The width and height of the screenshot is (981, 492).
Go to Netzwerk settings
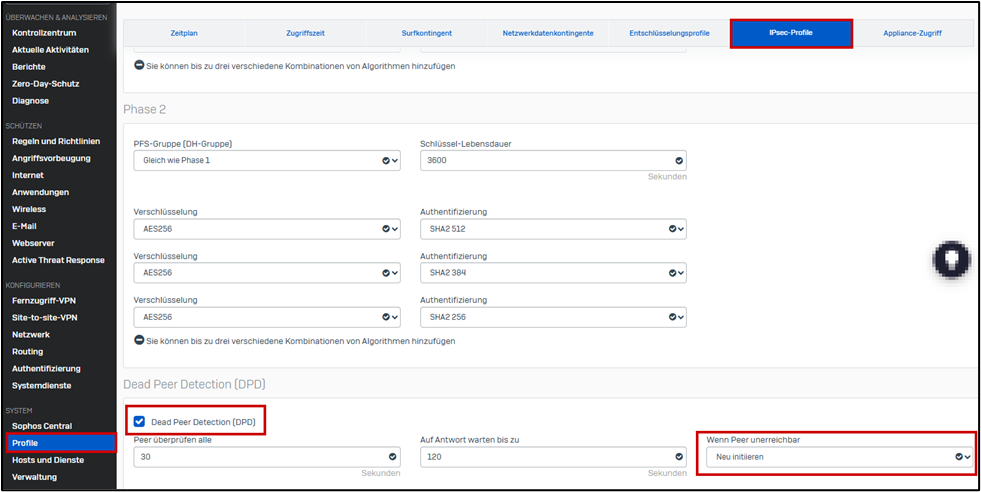30,334
